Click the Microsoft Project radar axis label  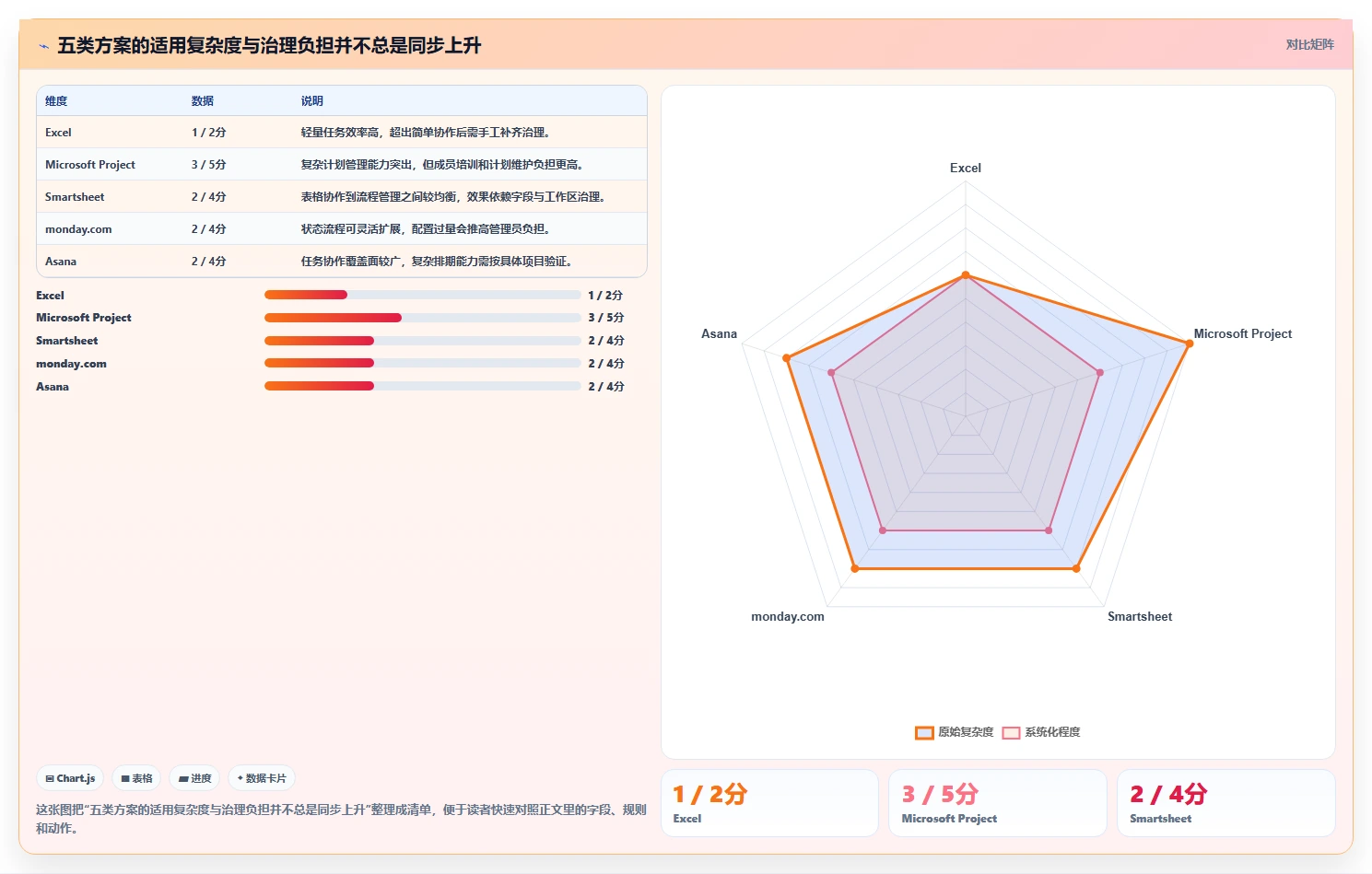click(1243, 333)
